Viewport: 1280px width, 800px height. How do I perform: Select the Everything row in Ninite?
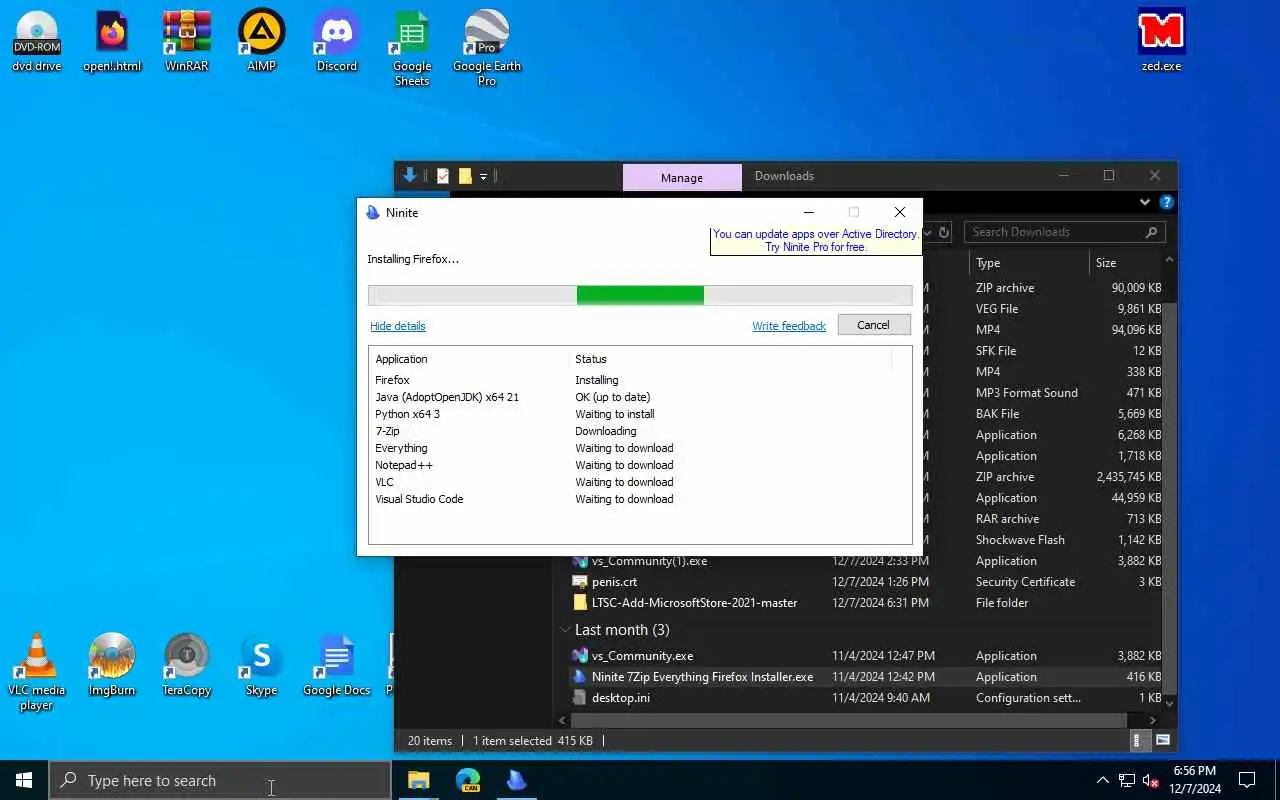(x=640, y=448)
